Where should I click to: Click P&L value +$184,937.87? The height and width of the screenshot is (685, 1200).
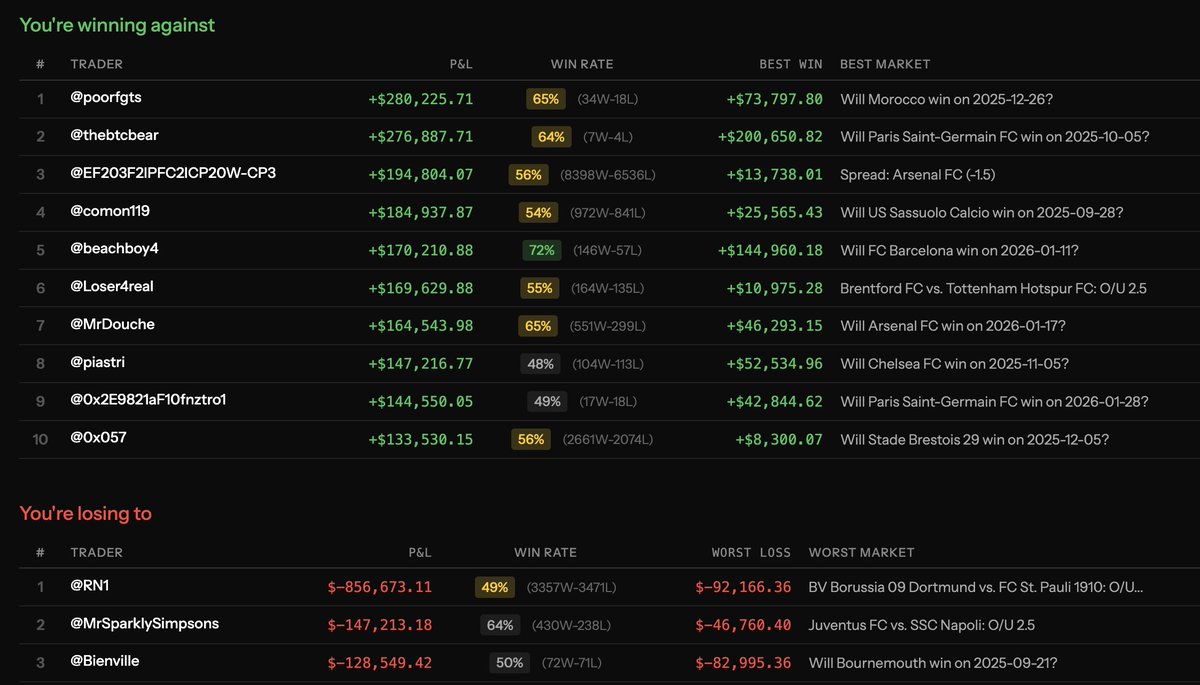tap(421, 213)
